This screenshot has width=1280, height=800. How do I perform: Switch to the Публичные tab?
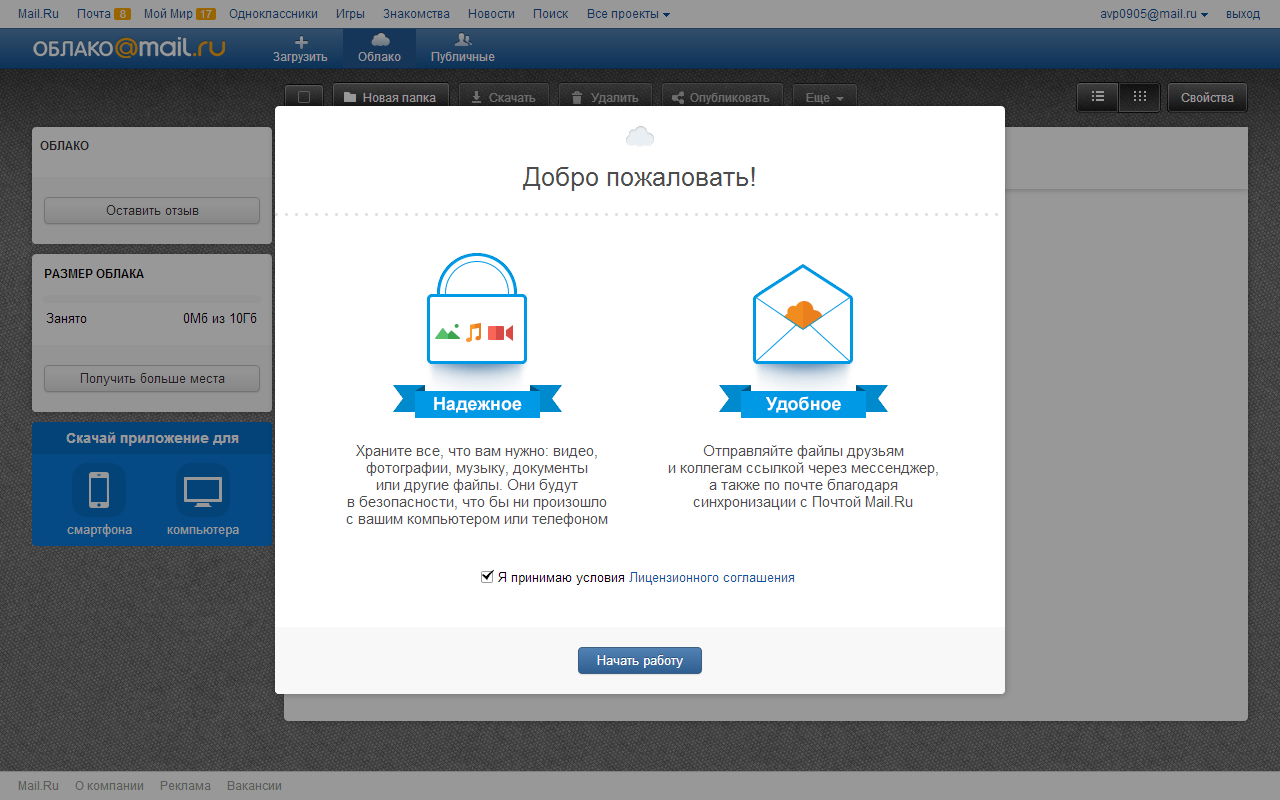463,48
